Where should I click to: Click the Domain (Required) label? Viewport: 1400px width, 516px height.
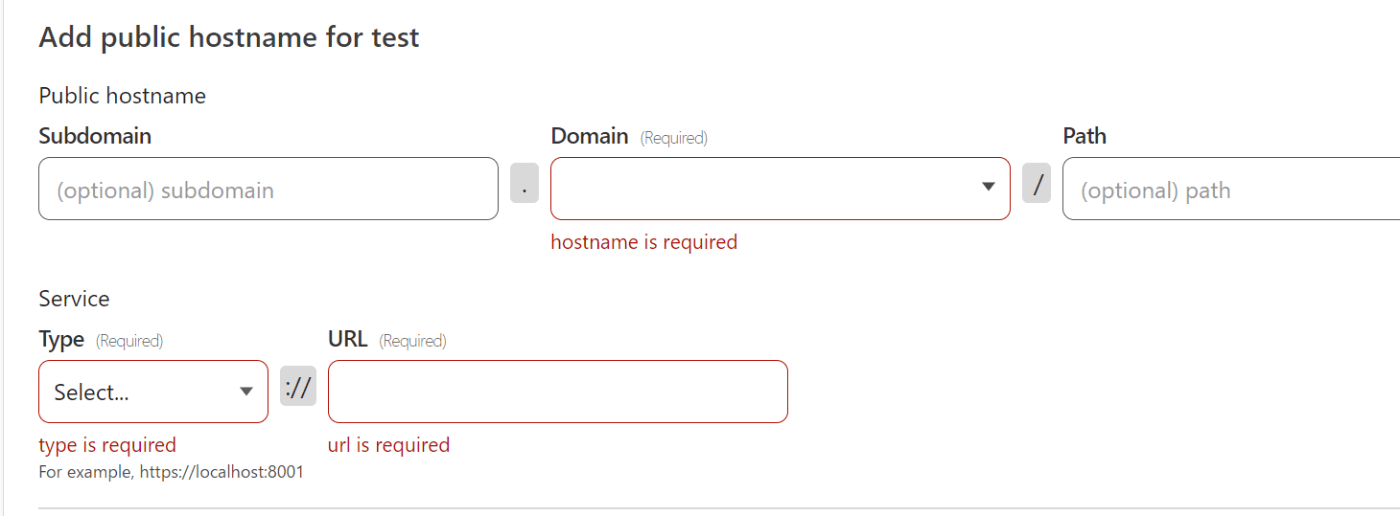(629, 137)
